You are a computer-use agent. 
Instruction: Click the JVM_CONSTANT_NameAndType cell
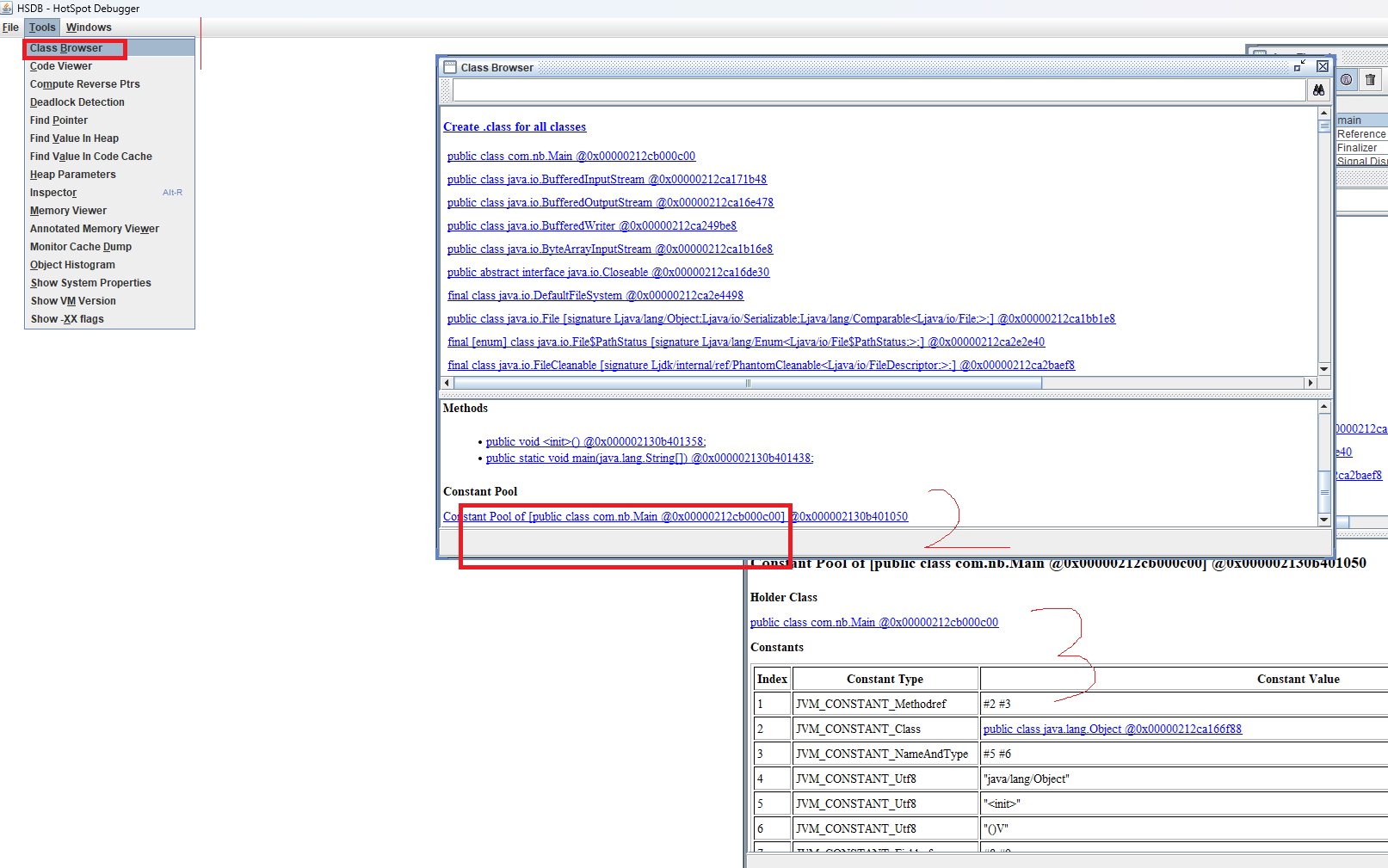pos(885,754)
